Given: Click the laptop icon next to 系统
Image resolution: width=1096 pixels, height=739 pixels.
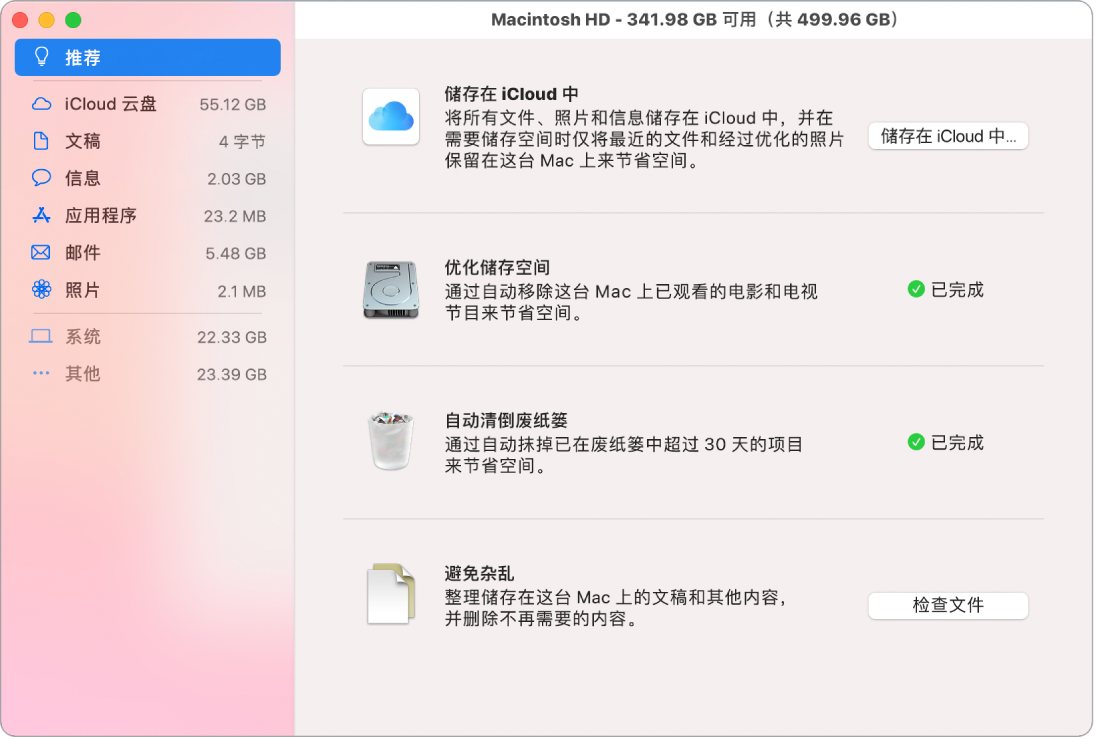Looking at the screenshot, I should [41, 337].
